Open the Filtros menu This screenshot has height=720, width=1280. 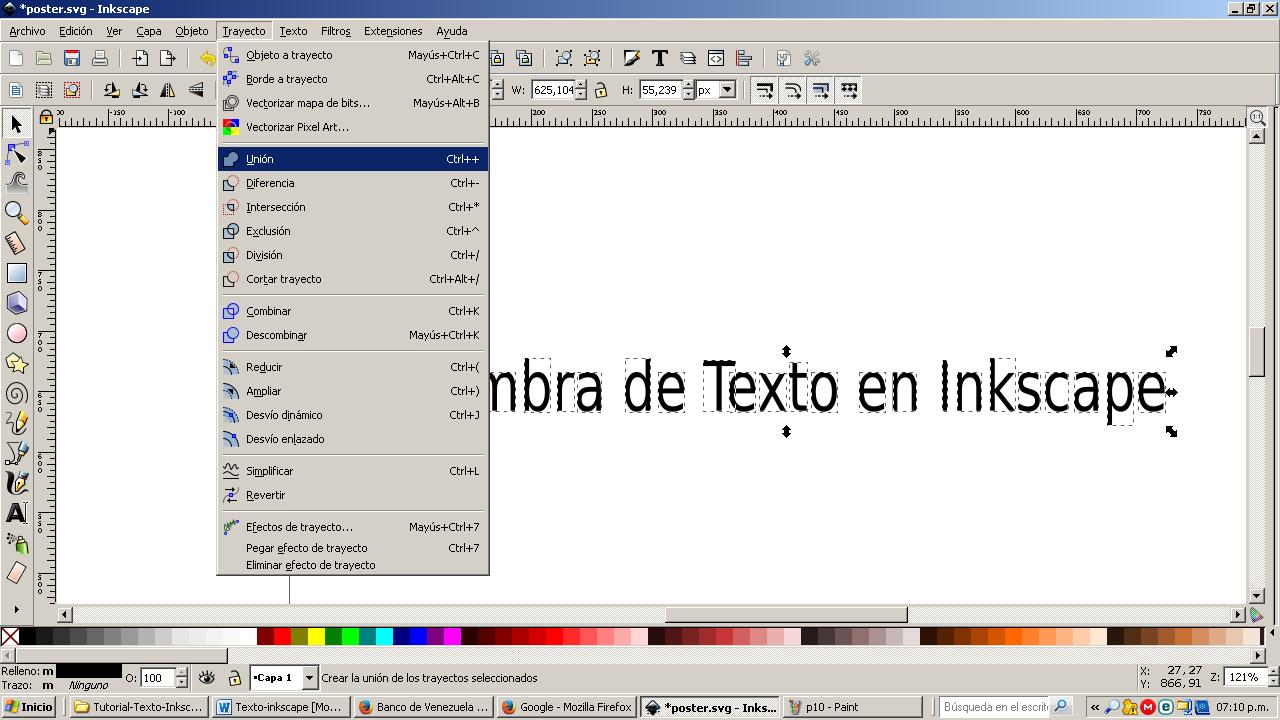tap(335, 31)
